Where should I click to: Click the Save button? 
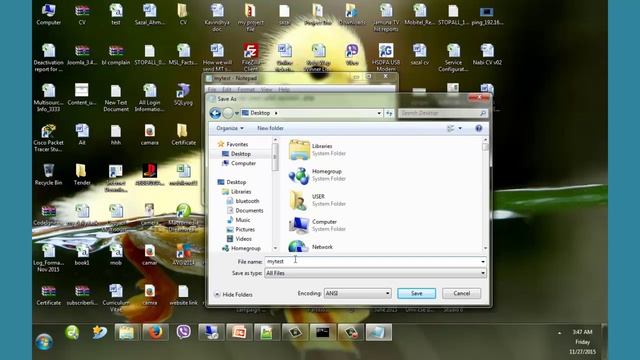(x=416, y=293)
